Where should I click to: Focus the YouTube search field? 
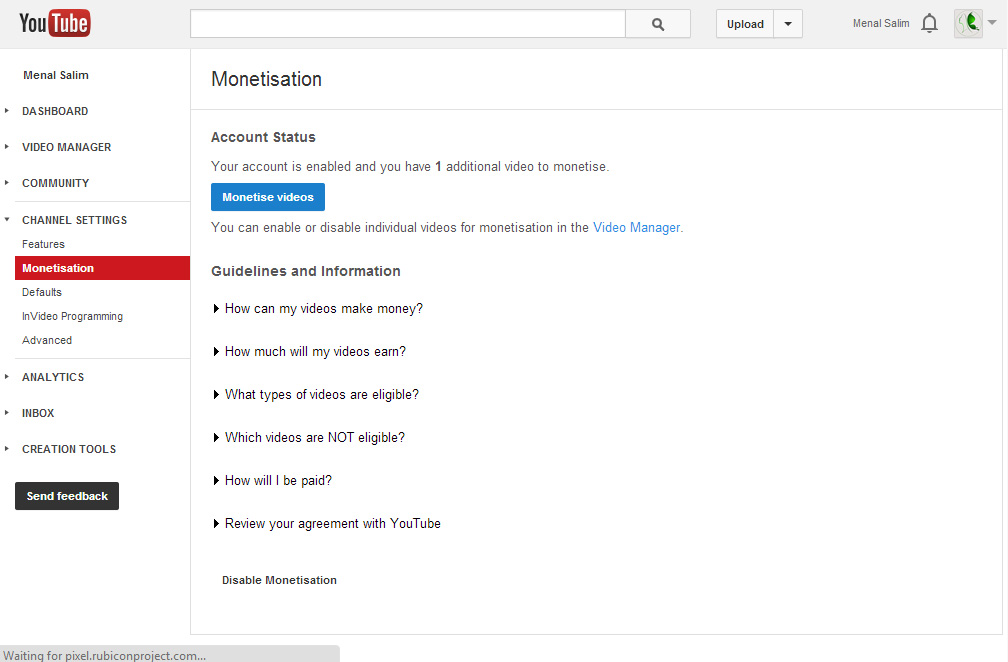tap(408, 24)
